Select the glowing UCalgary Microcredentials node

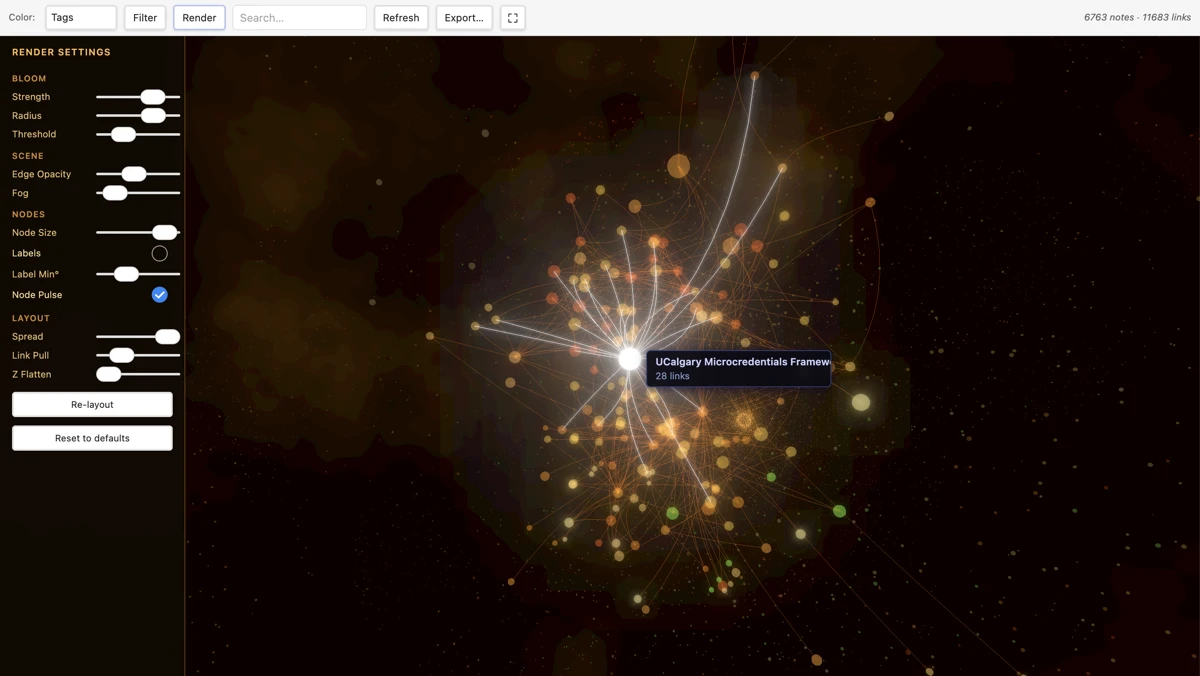point(629,358)
